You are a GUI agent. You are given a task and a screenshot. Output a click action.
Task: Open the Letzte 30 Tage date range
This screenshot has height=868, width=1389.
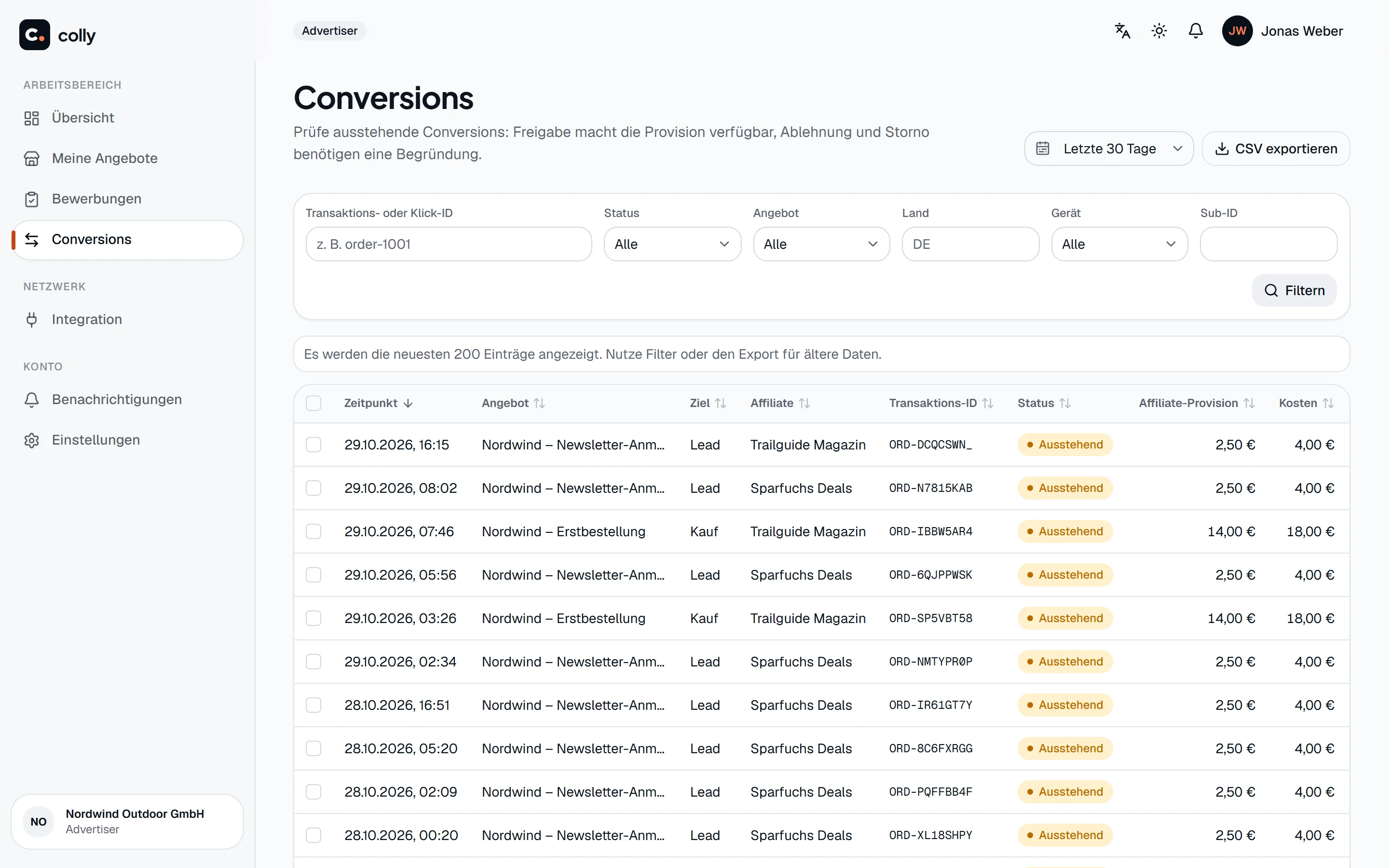(1109, 149)
